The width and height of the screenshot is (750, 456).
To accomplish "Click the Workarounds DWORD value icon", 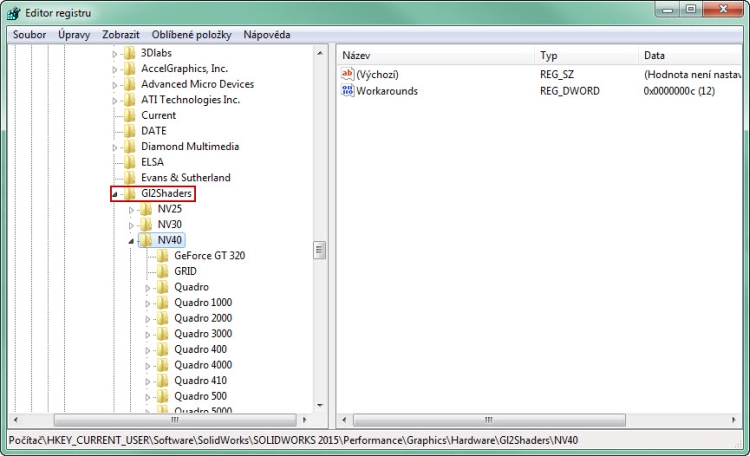I will coord(347,90).
